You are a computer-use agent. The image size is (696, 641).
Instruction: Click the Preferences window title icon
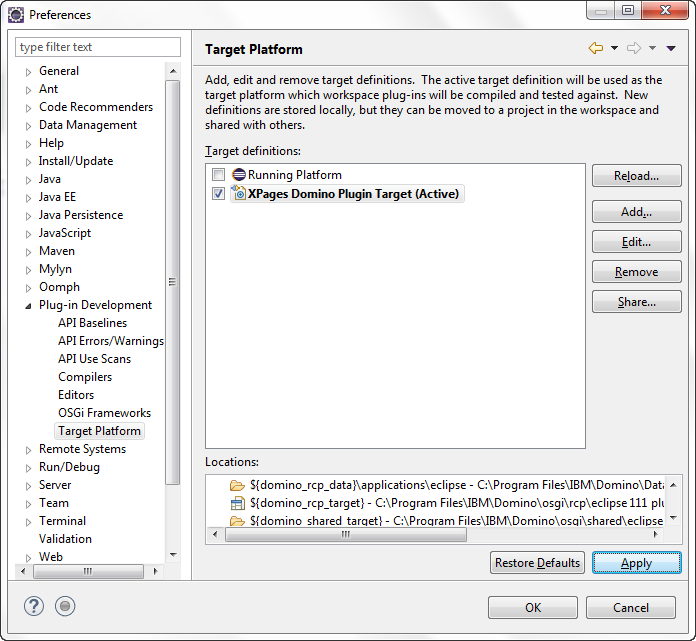pos(16,15)
